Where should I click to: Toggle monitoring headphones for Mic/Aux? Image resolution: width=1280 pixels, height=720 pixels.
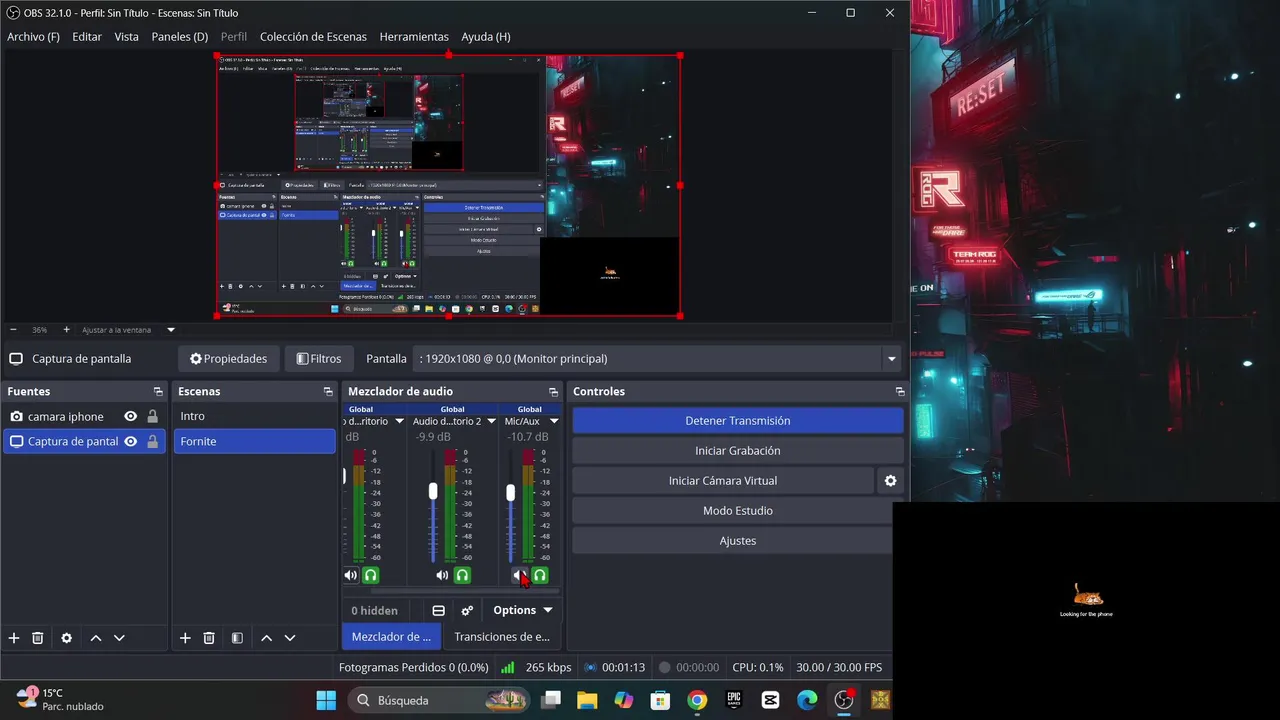tap(540, 576)
